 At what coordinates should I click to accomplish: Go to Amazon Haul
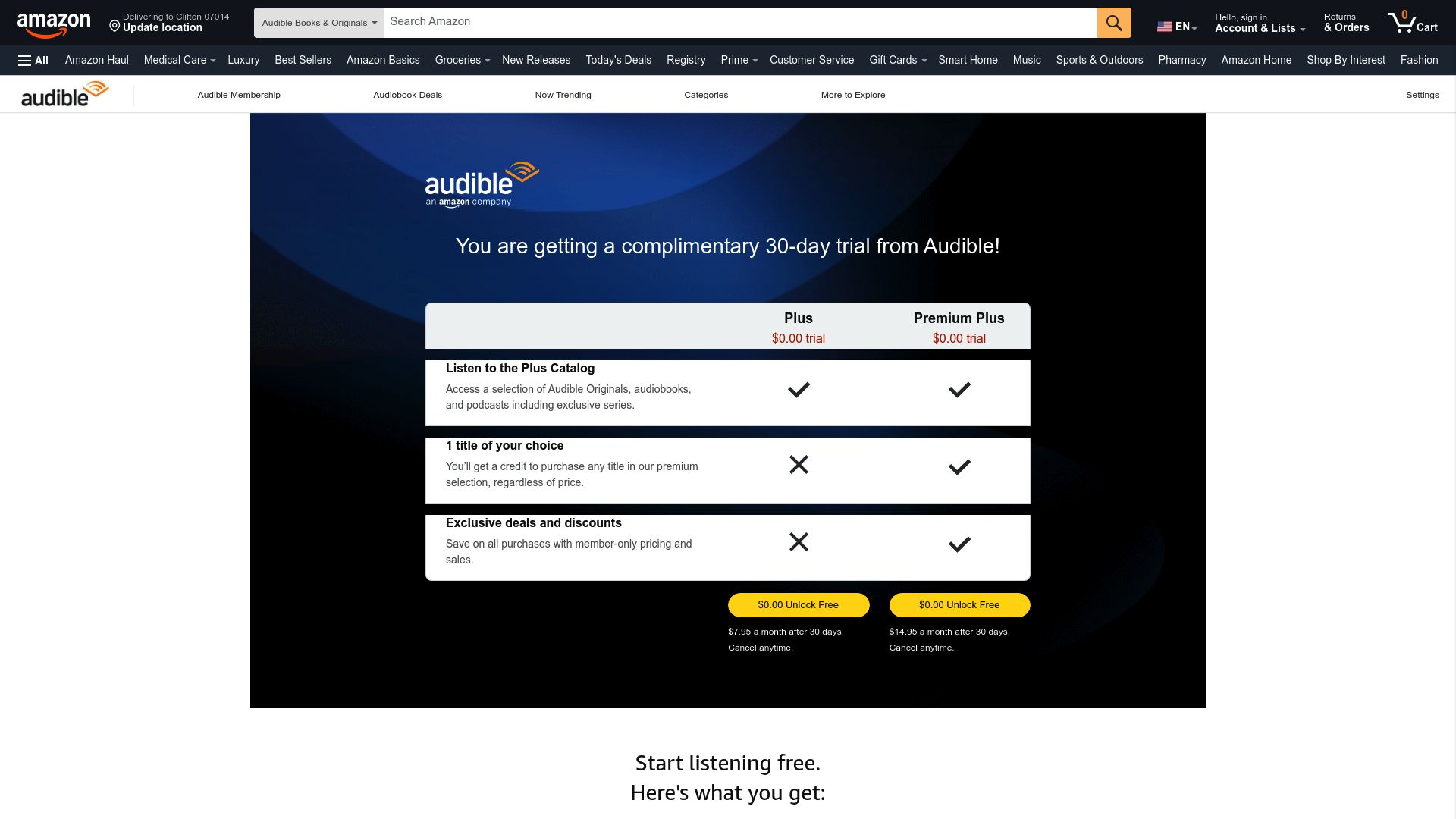(x=97, y=60)
